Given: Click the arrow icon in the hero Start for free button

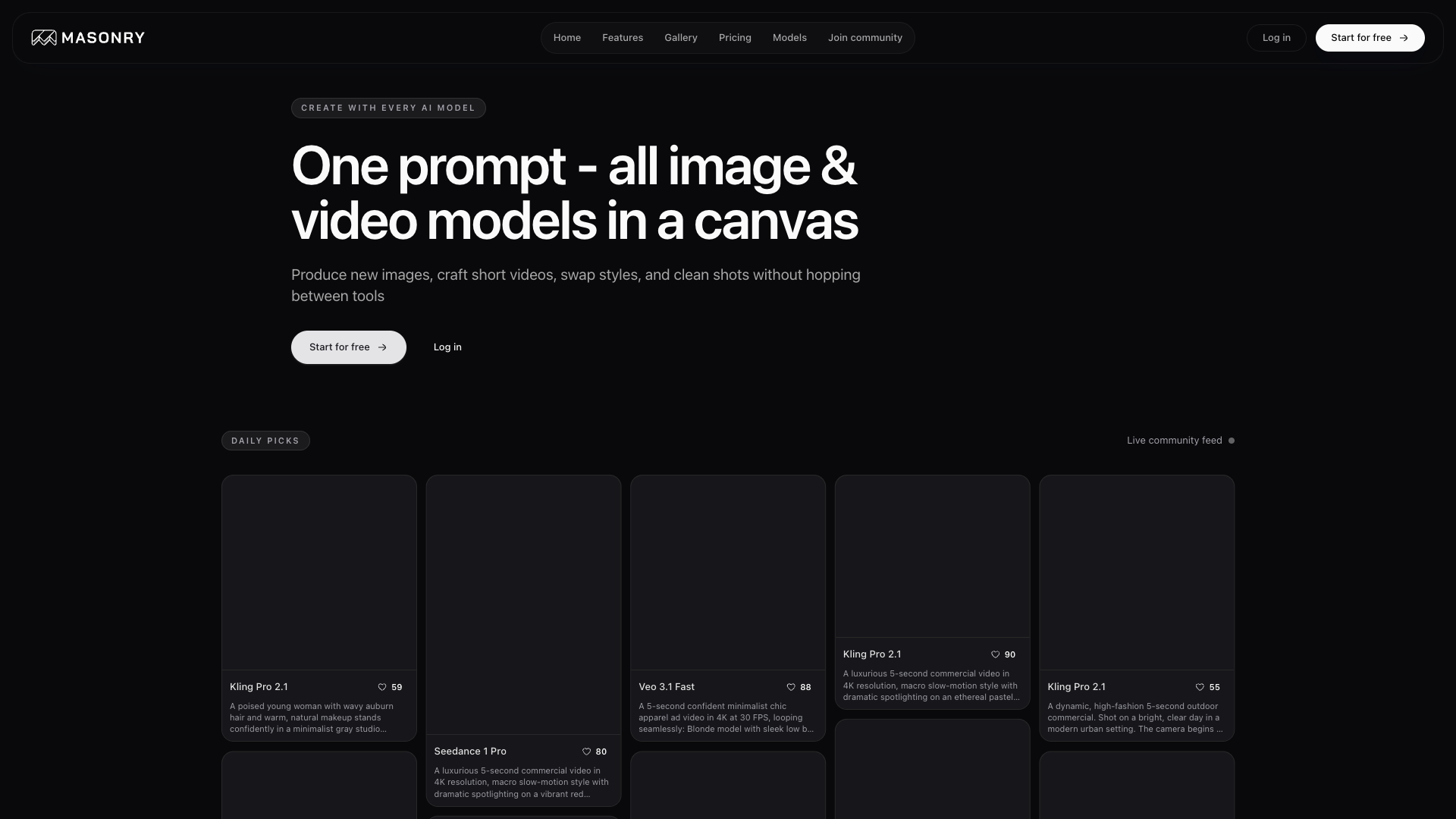Looking at the screenshot, I should coord(382,347).
